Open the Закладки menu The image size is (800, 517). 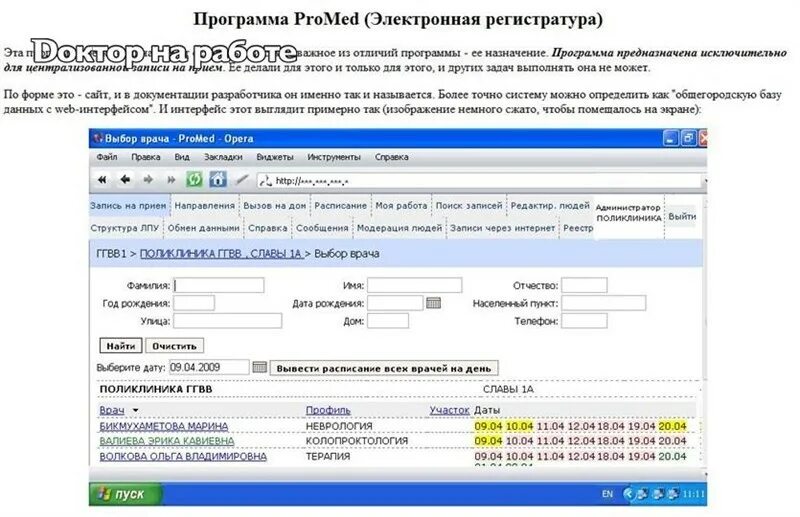(x=223, y=157)
